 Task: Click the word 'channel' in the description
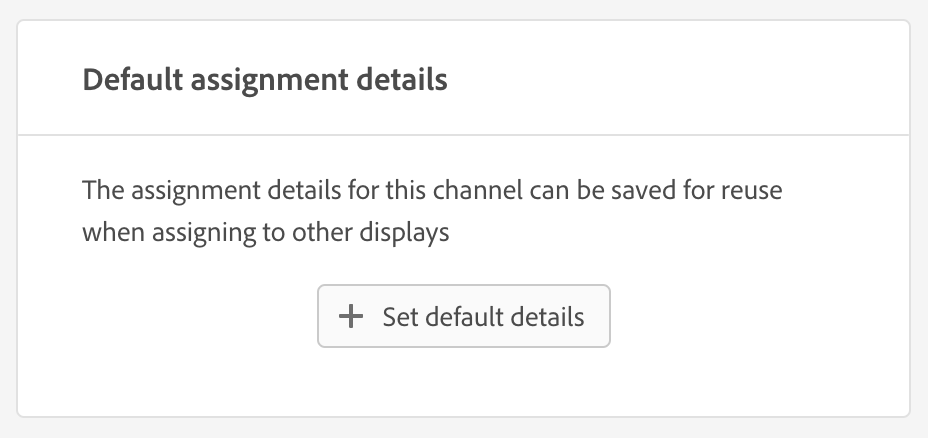pos(466,190)
